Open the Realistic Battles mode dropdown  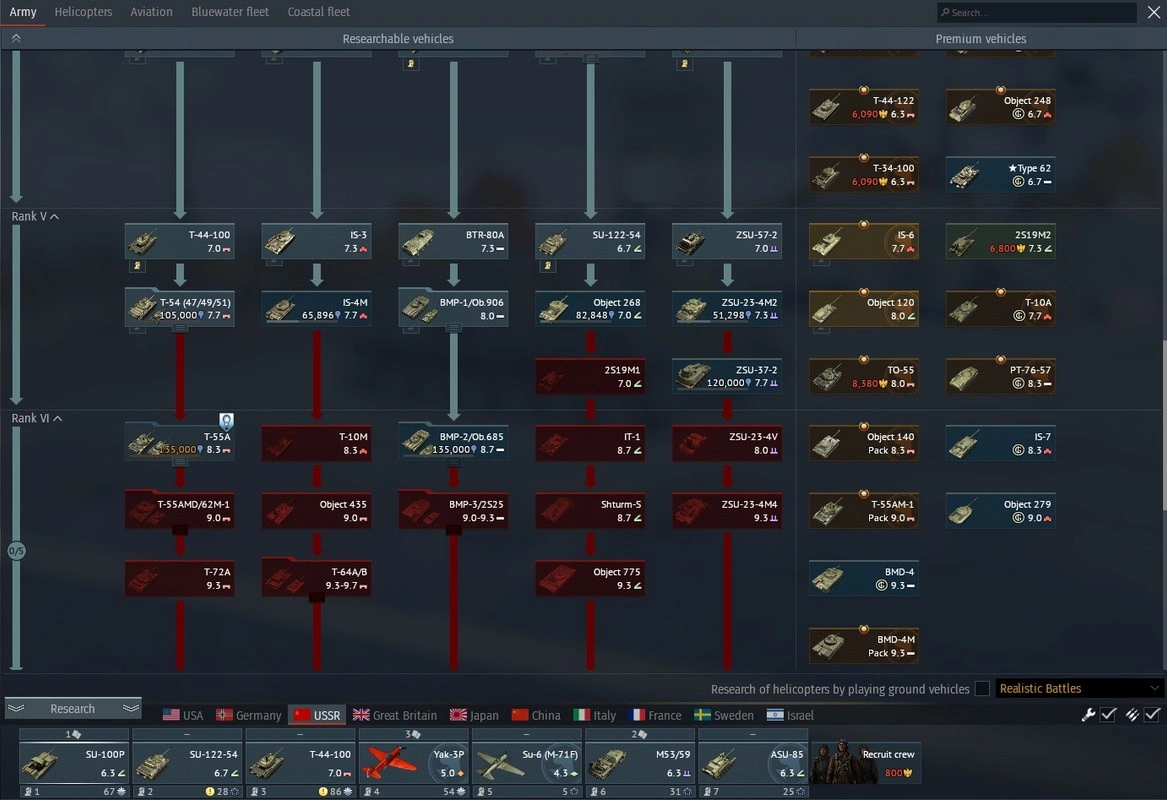1079,689
